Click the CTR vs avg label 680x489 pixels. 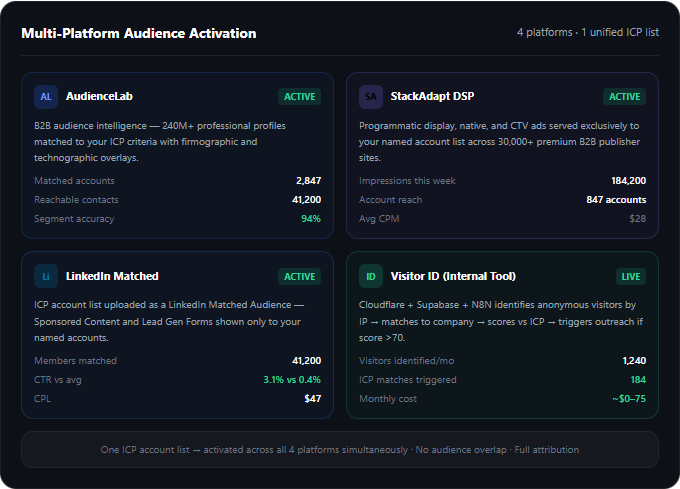pyautogui.click(x=58, y=380)
